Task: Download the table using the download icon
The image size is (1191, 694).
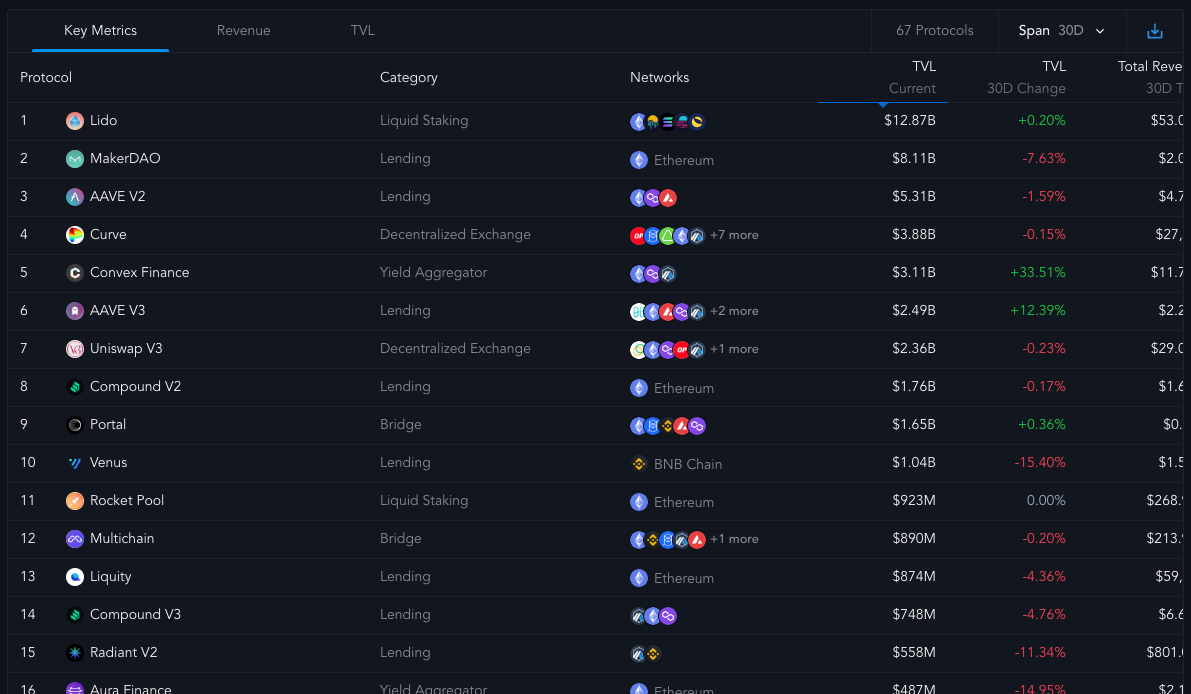Action: 1155,31
